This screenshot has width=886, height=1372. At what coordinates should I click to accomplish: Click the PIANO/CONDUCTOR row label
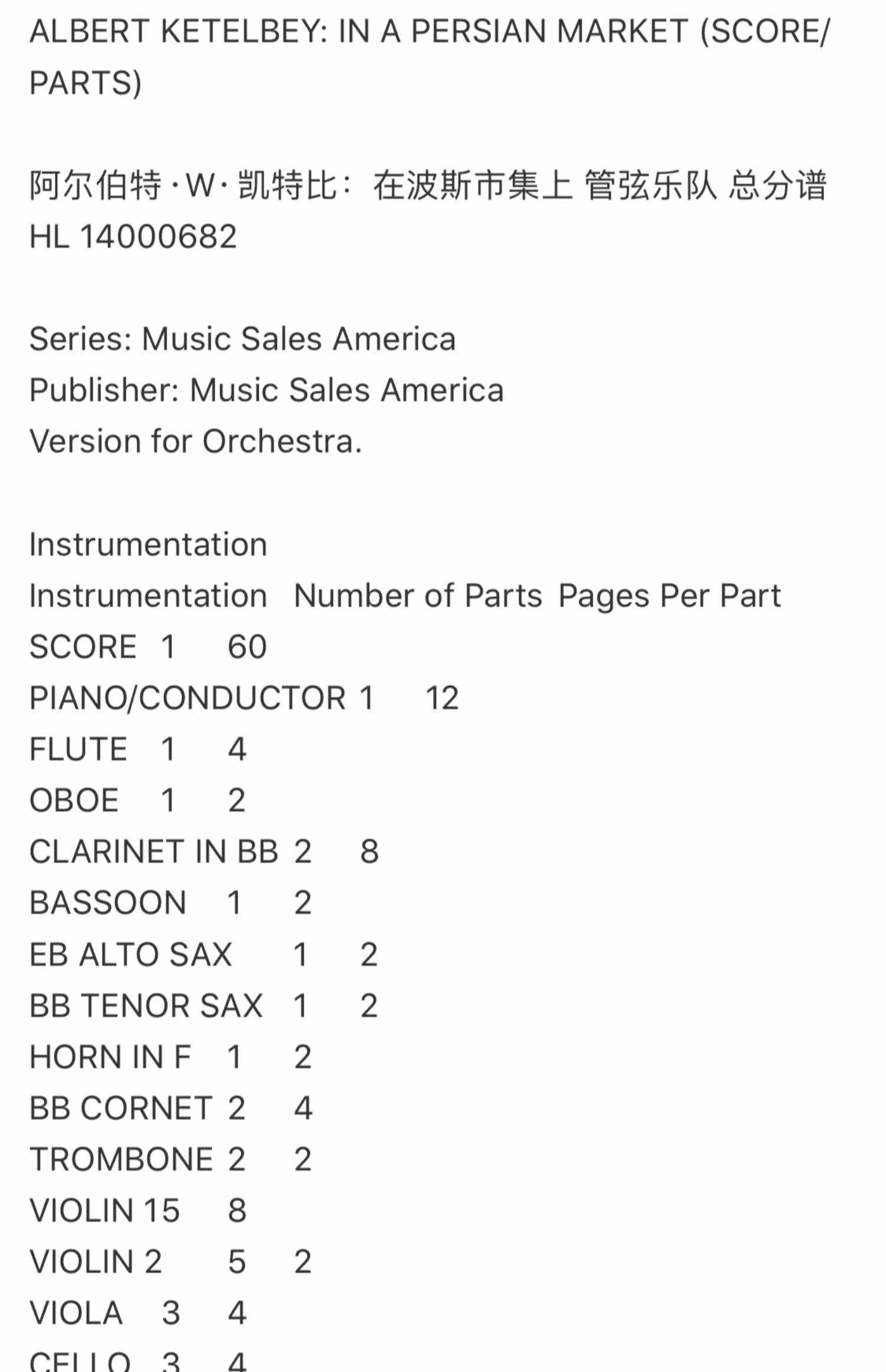(187, 698)
